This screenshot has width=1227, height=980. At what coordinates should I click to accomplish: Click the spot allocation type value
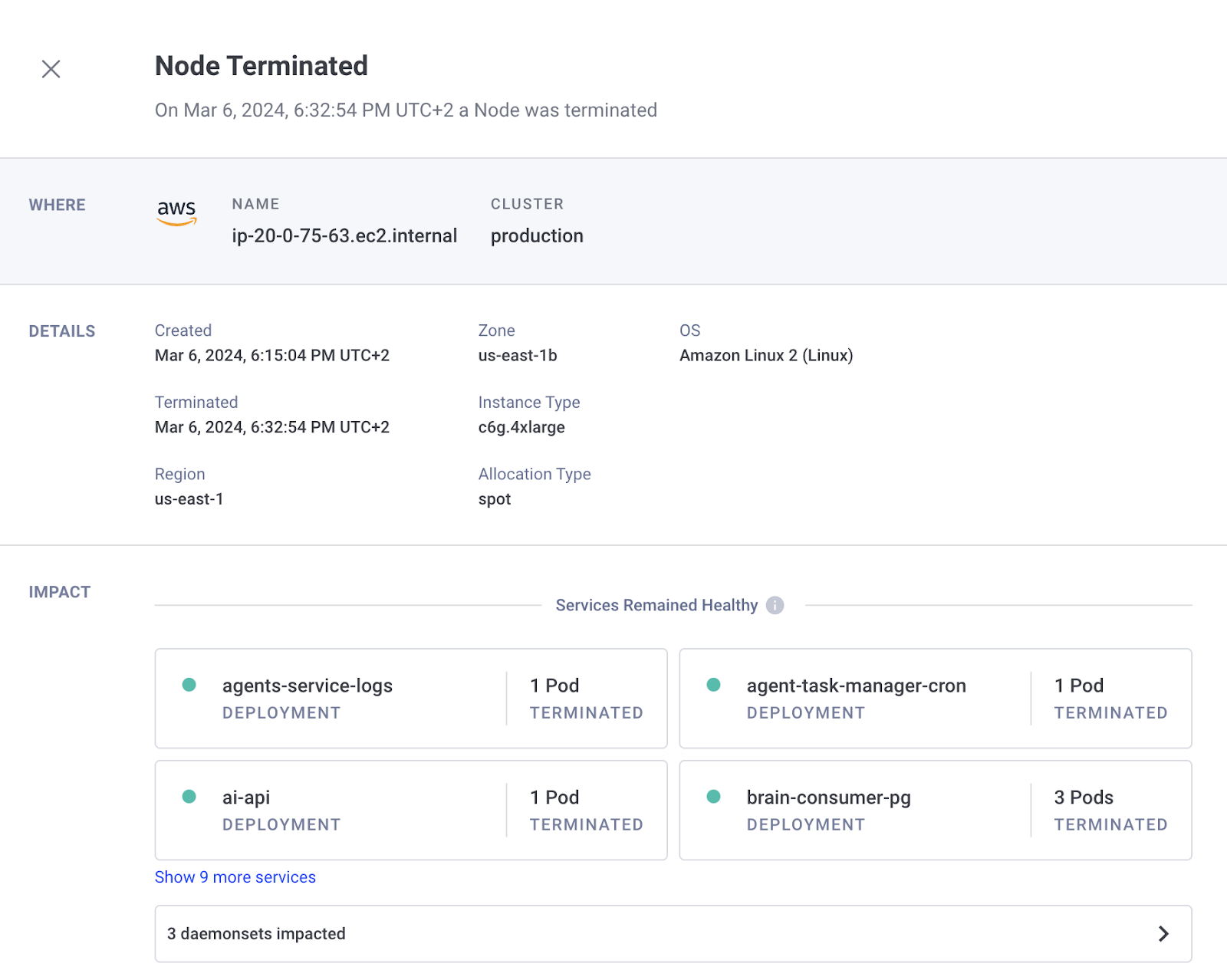point(495,499)
